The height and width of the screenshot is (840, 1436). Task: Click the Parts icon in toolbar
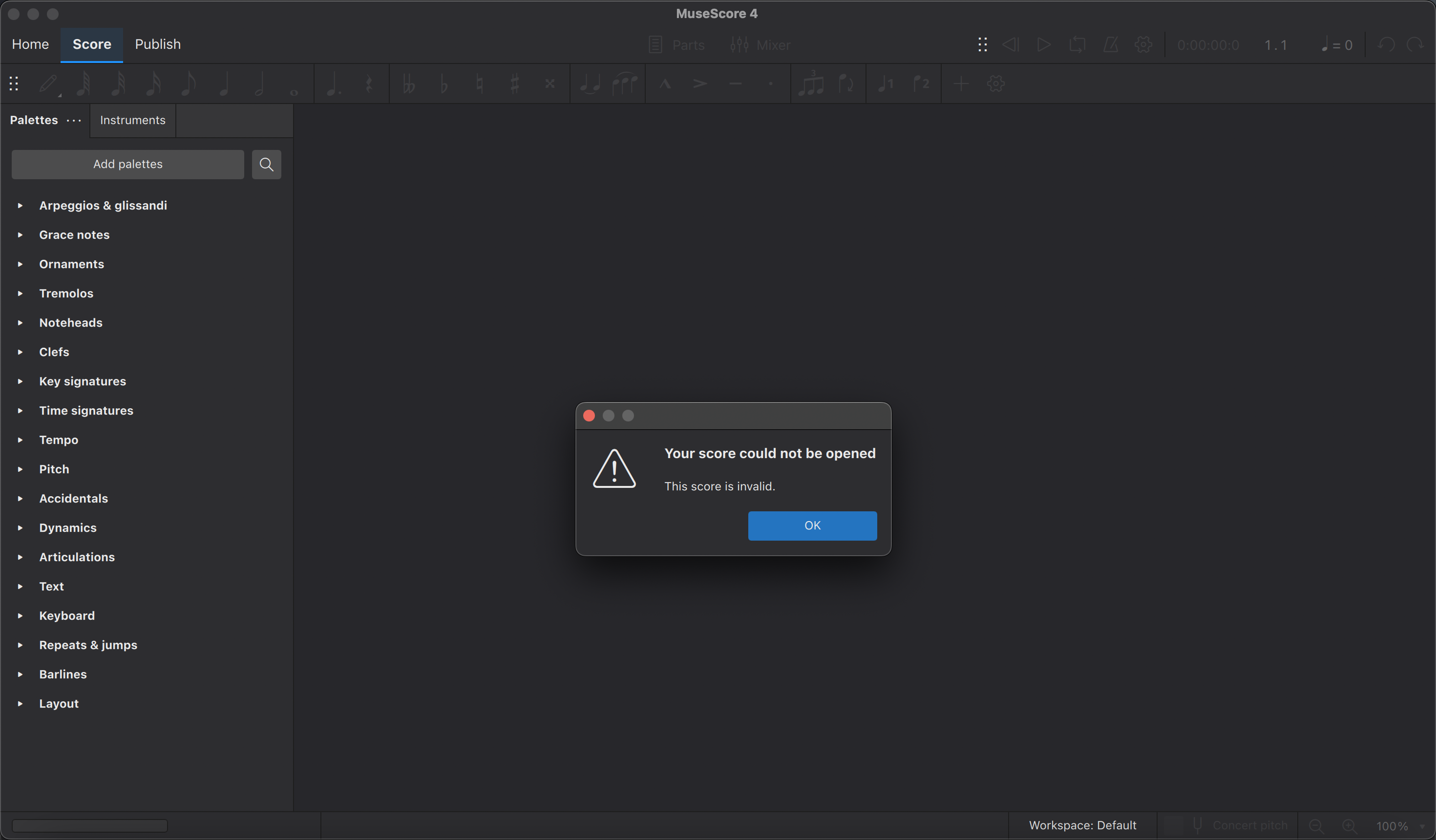(654, 44)
